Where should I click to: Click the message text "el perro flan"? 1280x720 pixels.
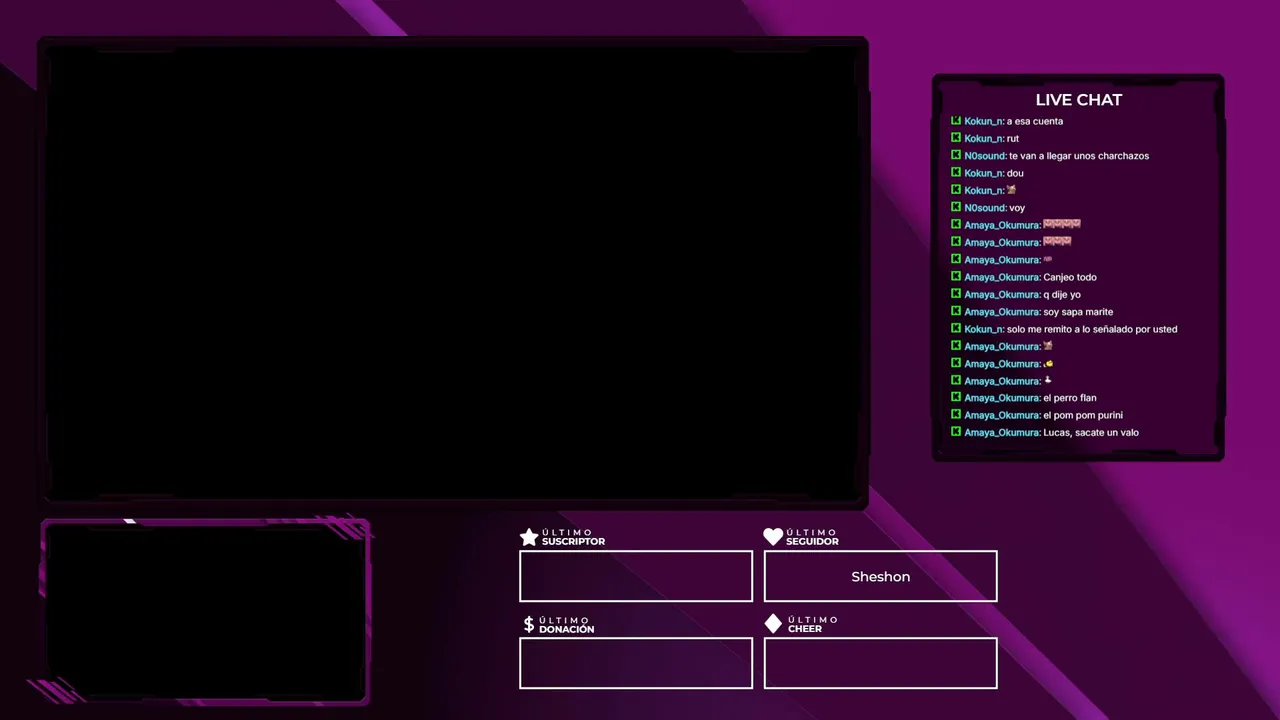(x=1070, y=398)
